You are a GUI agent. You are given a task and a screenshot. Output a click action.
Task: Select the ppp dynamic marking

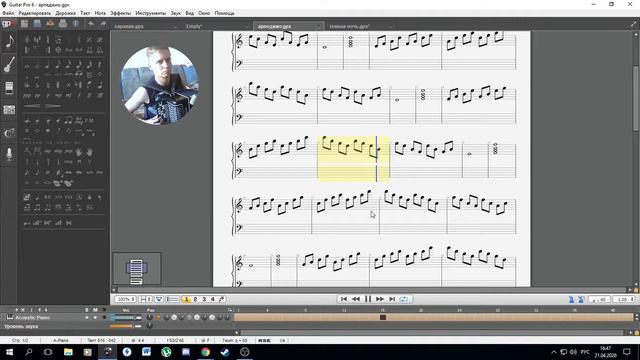click(27, 96)
